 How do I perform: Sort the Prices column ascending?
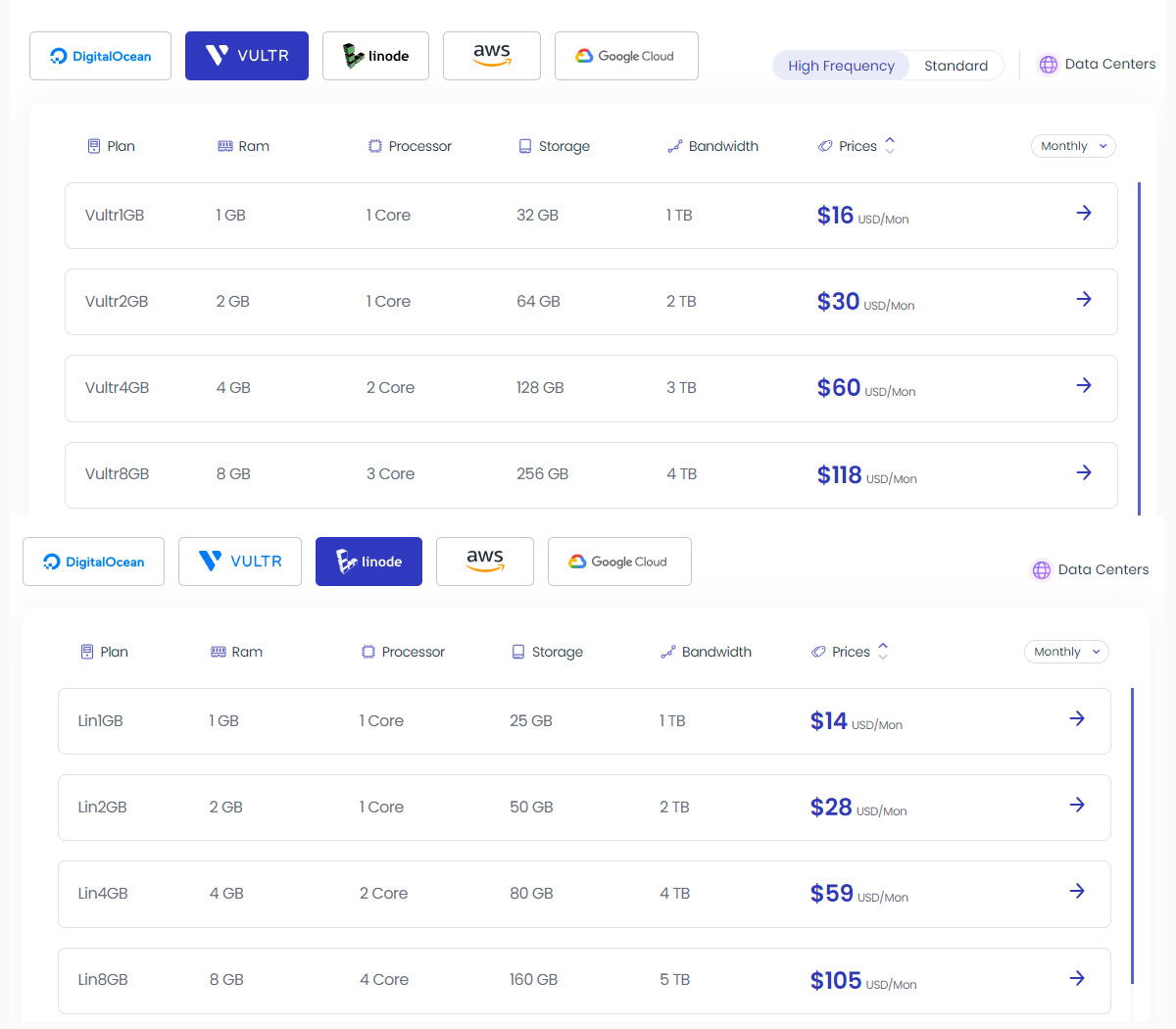click(890, 140)
